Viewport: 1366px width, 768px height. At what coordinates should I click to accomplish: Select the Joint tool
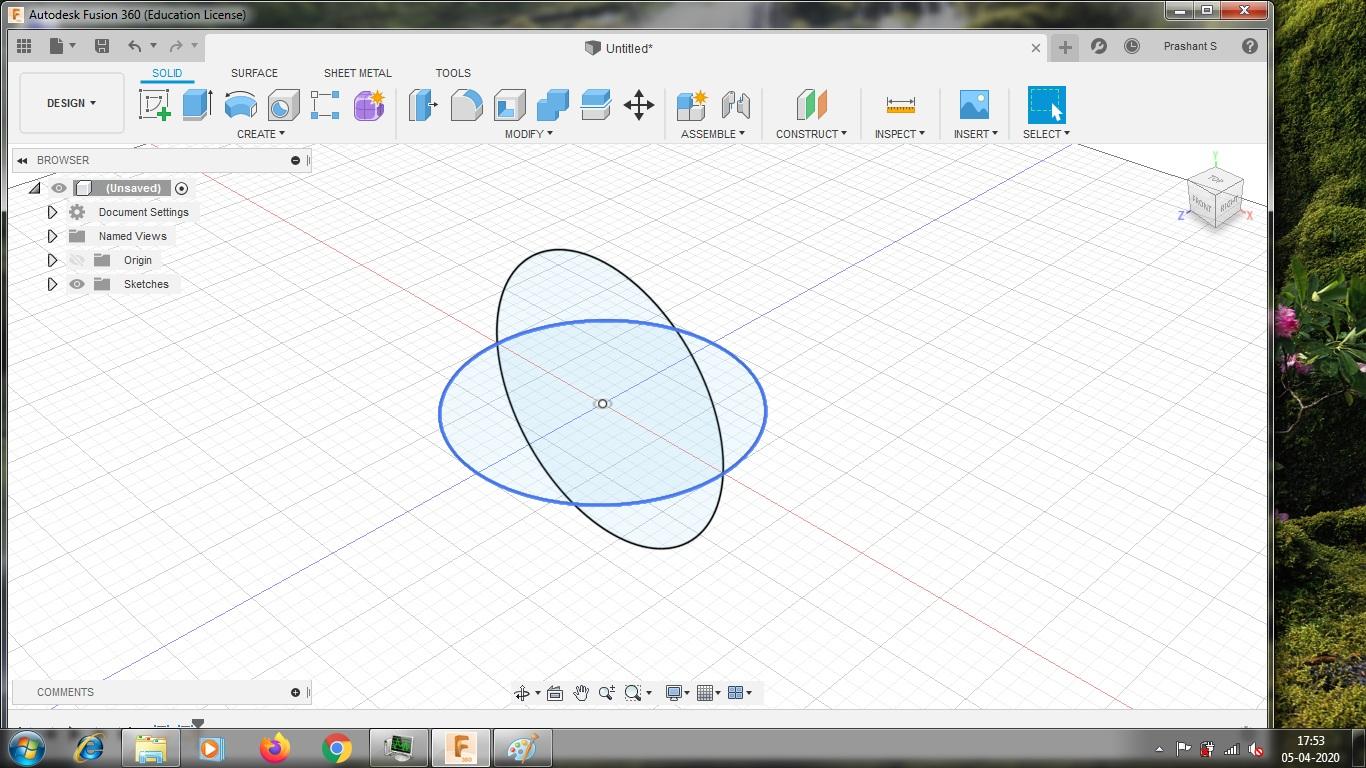[735, 105]
